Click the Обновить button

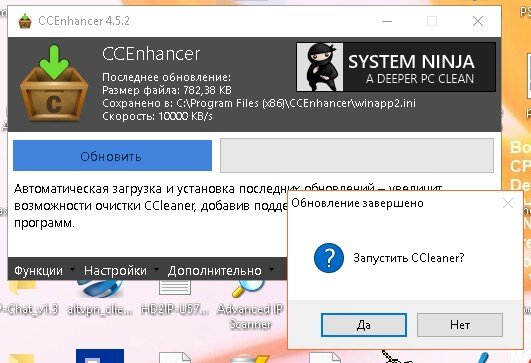(x=112, y=156)
